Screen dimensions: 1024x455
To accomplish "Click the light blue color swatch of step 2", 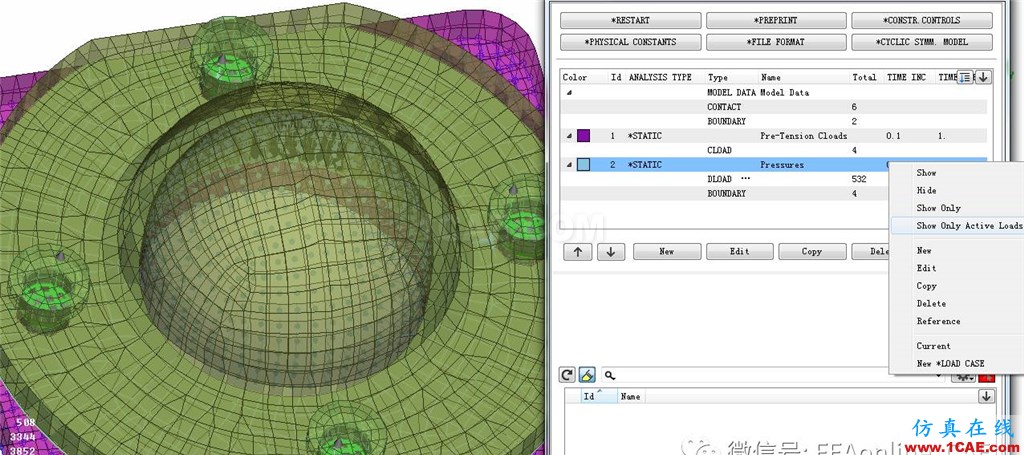I will pyautogui.click(x=583, y=165).
